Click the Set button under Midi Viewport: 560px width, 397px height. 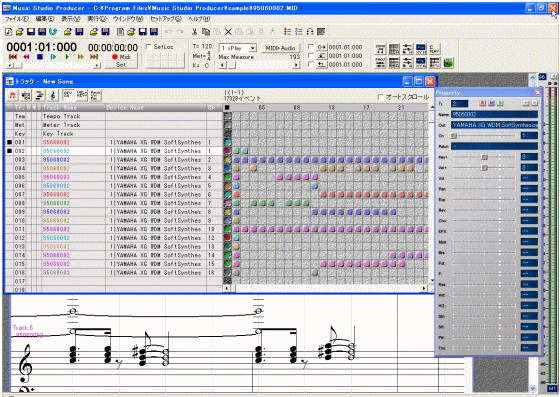point(121,65)
